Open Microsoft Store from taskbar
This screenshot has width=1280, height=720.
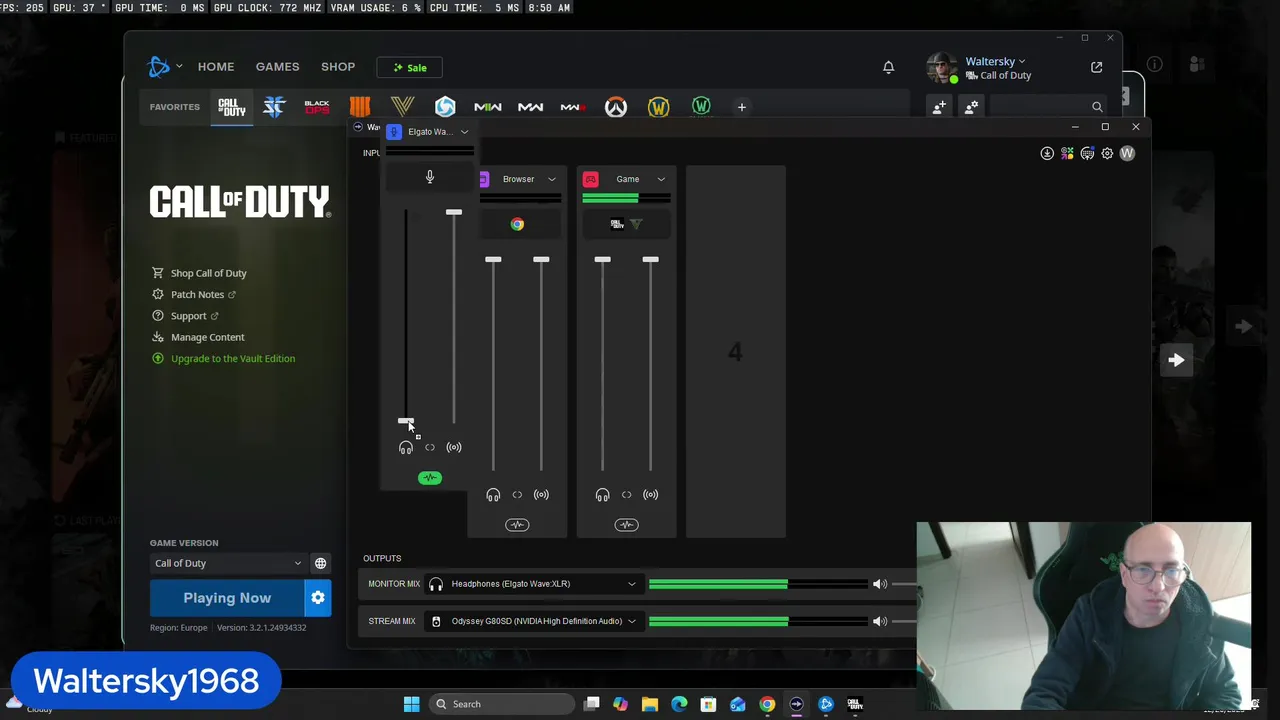pos(708,704)
